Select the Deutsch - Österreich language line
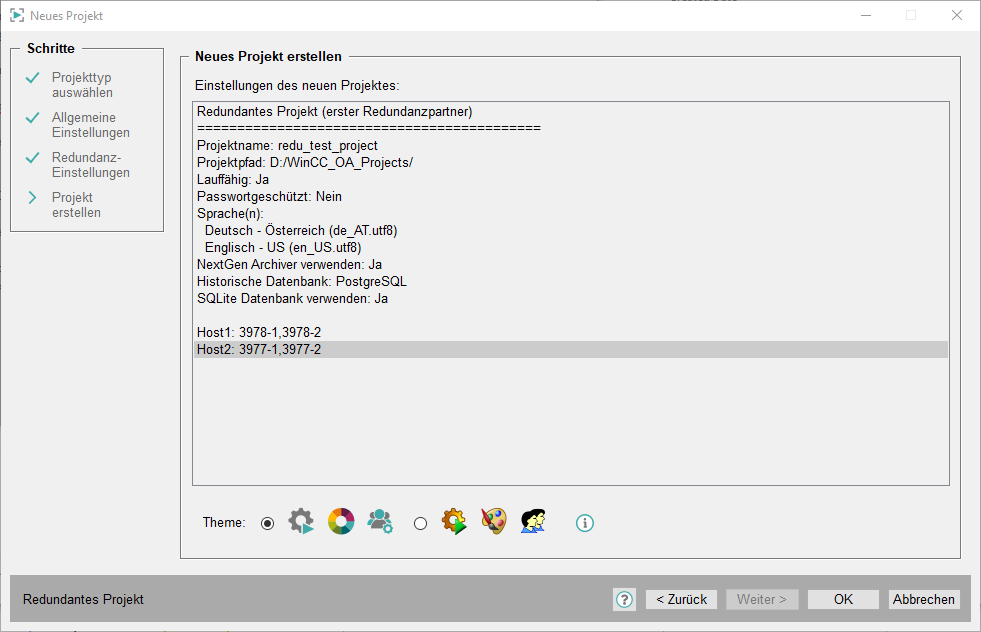This screenshot has height=632, width=981. (x=571, y=230)
